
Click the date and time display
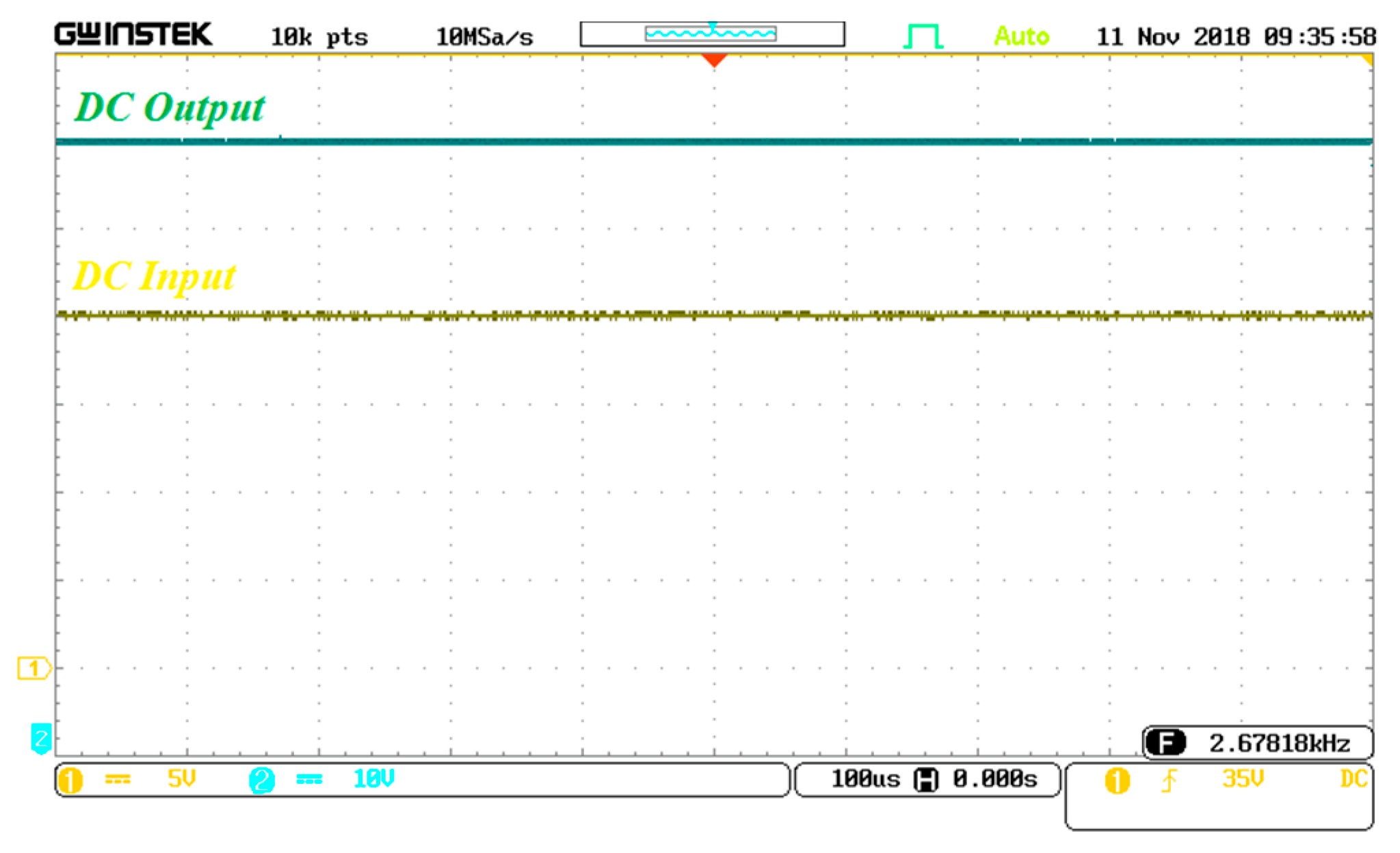(1236, 36)
